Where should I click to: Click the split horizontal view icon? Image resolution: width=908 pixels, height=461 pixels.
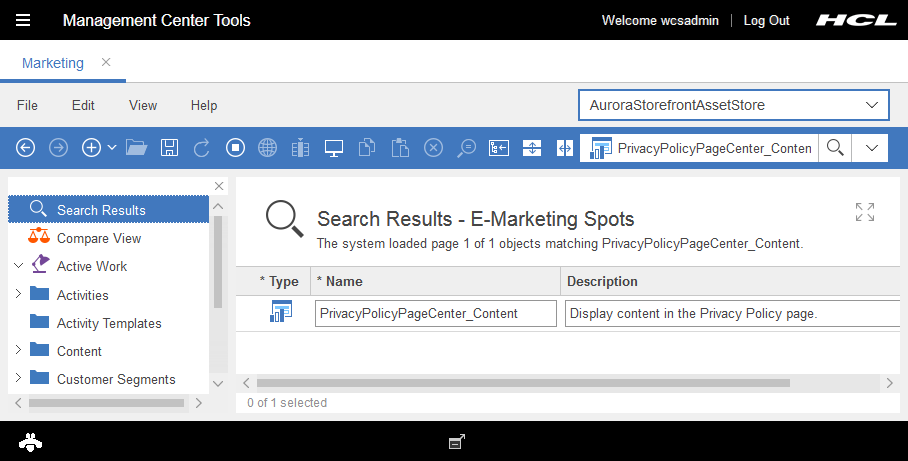(532, 148)
